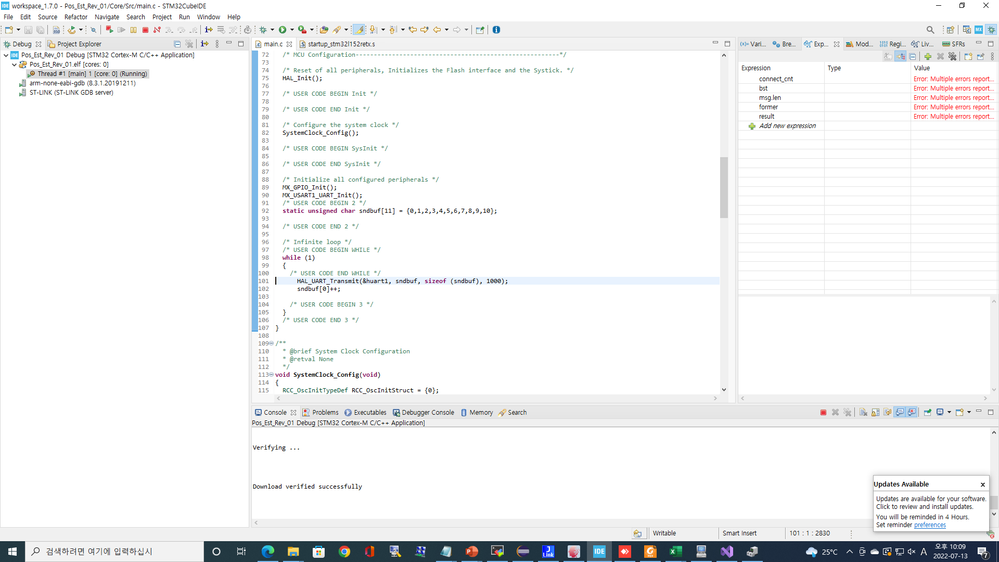Toggle Mark Occurrences highlighter icon
Viewport: 999px width, 562px height.
(x=359, y=30)
